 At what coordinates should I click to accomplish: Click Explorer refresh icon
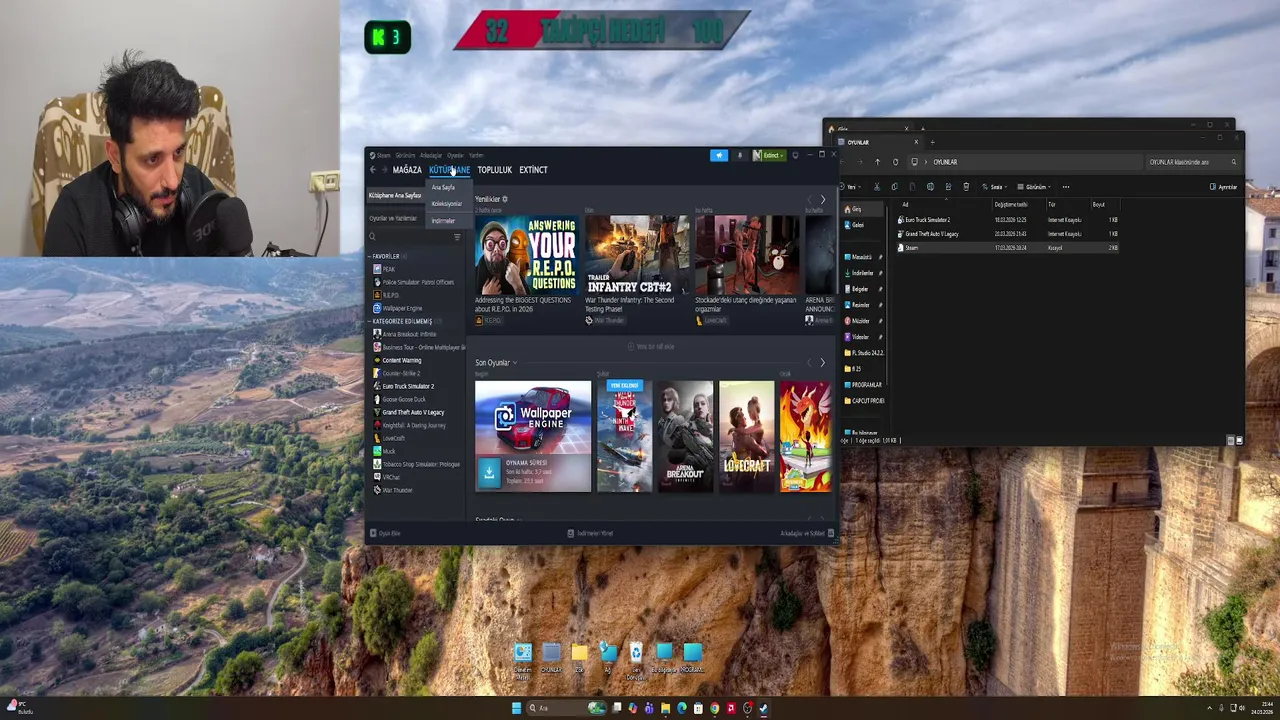coord(895,162)
